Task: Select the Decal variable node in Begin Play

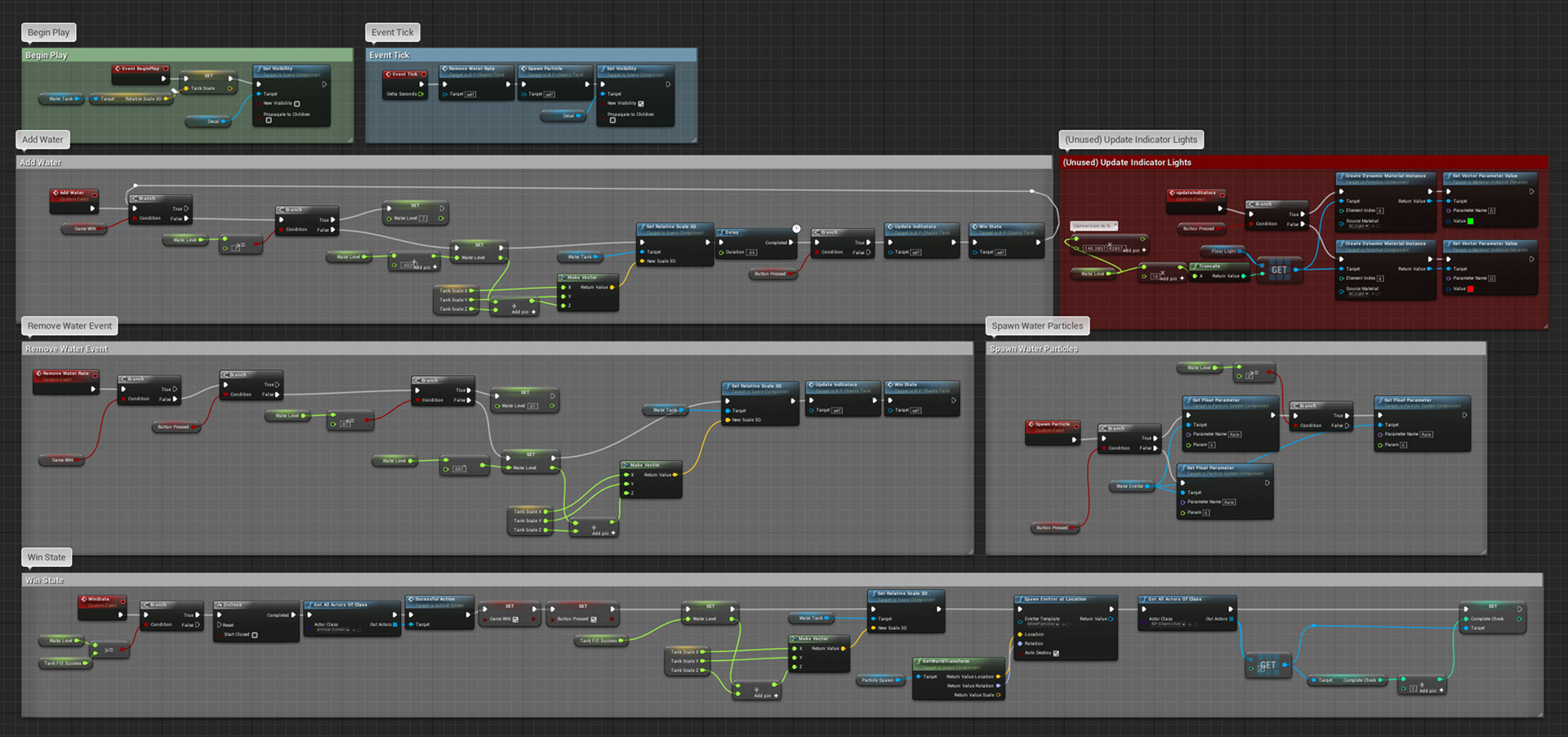Action: coord(207,121)
